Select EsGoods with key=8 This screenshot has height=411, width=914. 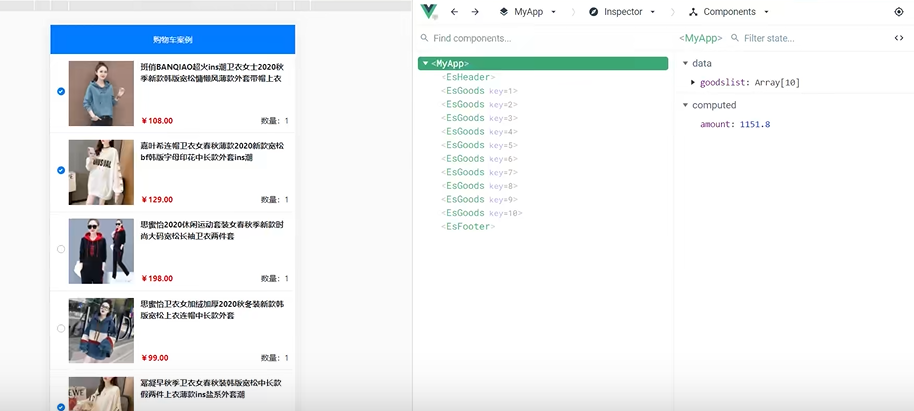[x=479, y=185]
